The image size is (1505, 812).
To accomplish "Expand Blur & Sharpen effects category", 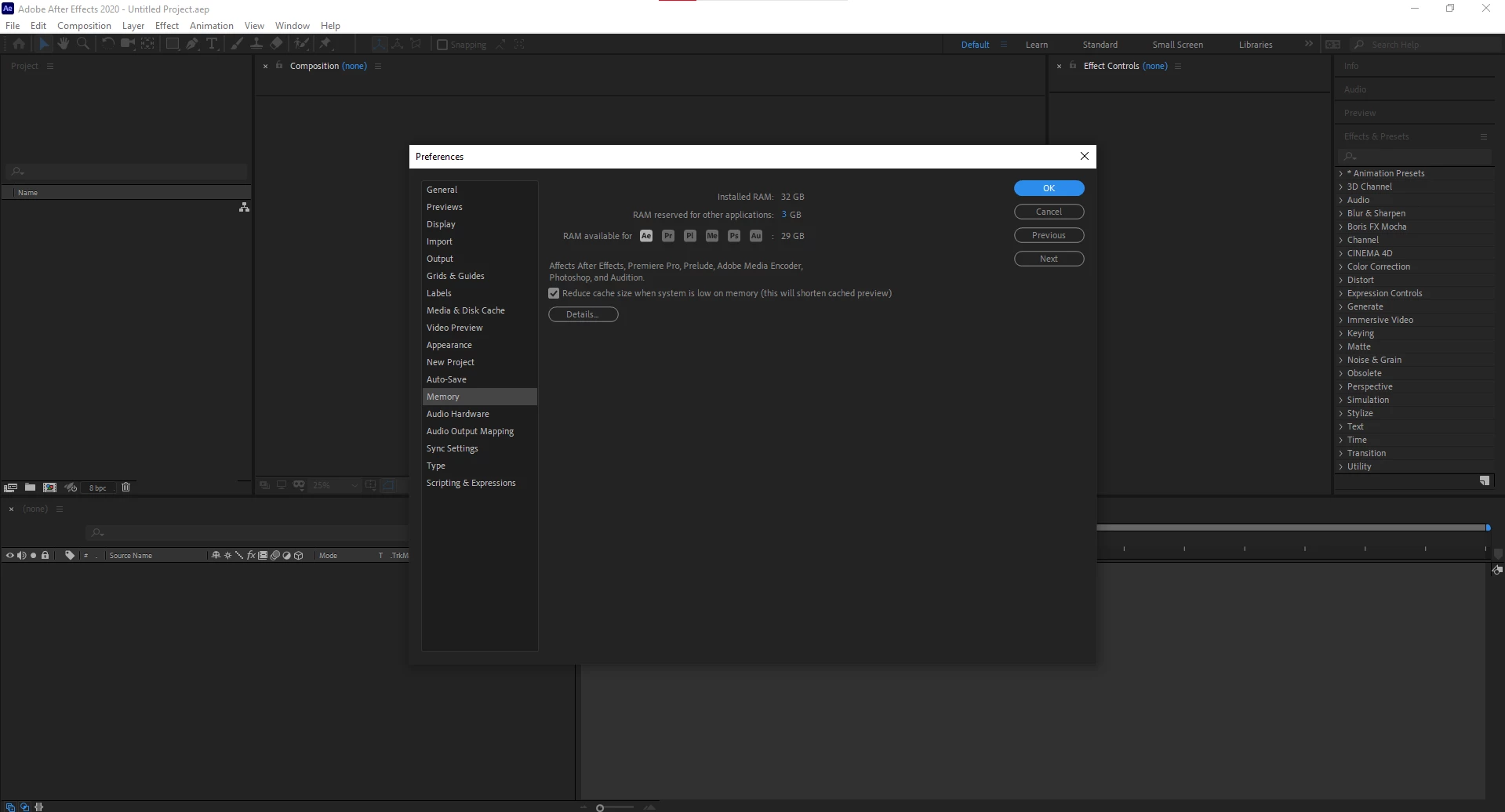I will (x=1341, y=213).
